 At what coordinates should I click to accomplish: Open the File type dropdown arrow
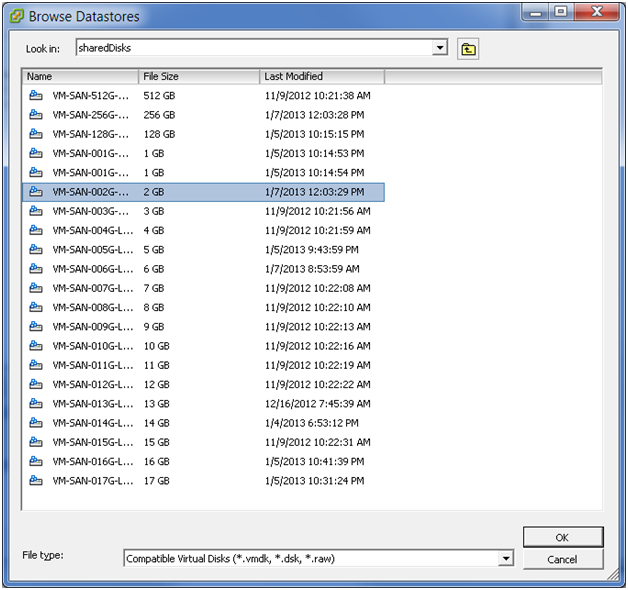click(x=506, y=558)
